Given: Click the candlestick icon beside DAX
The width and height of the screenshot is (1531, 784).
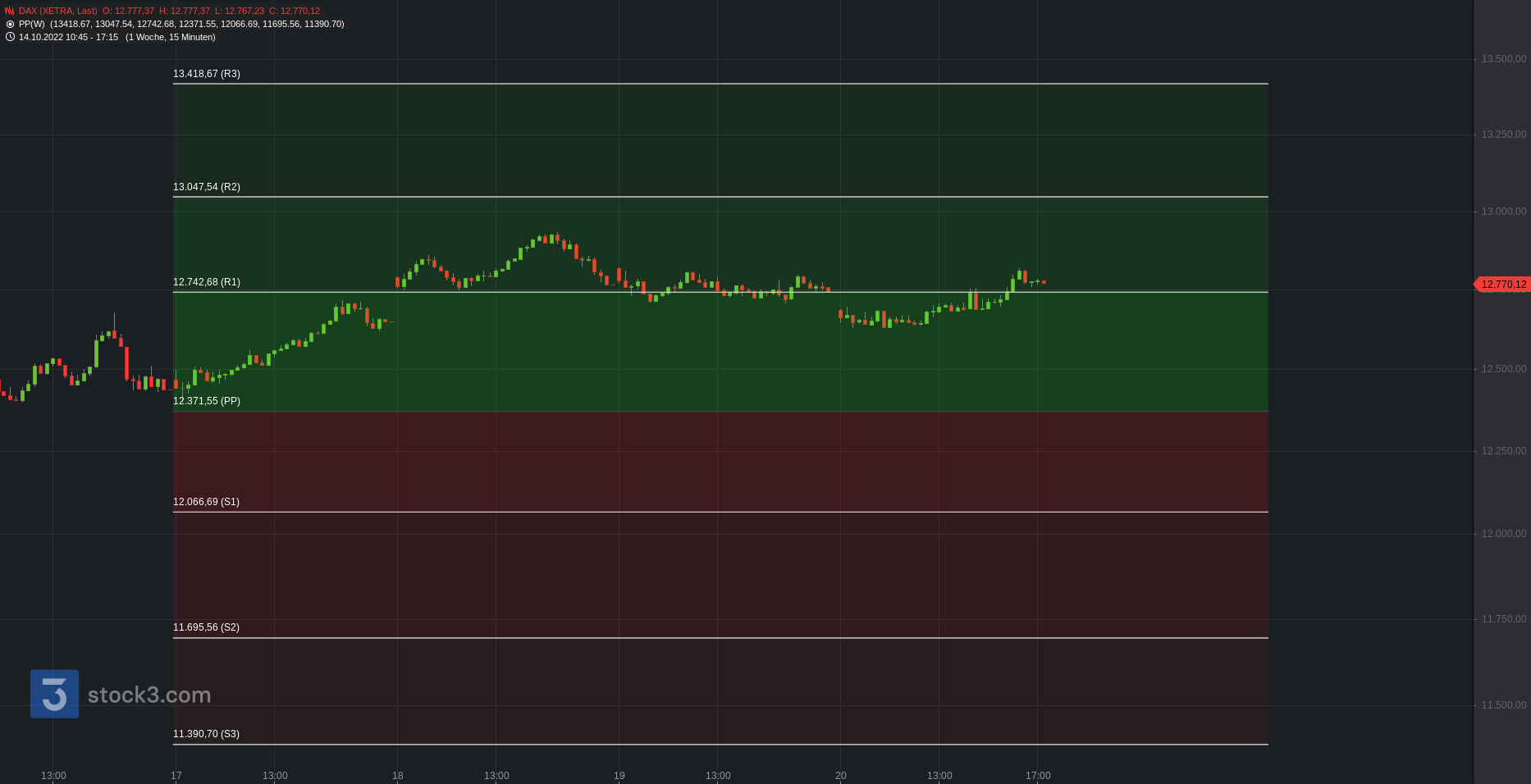Looking at the screenshot, I should 10,11.
